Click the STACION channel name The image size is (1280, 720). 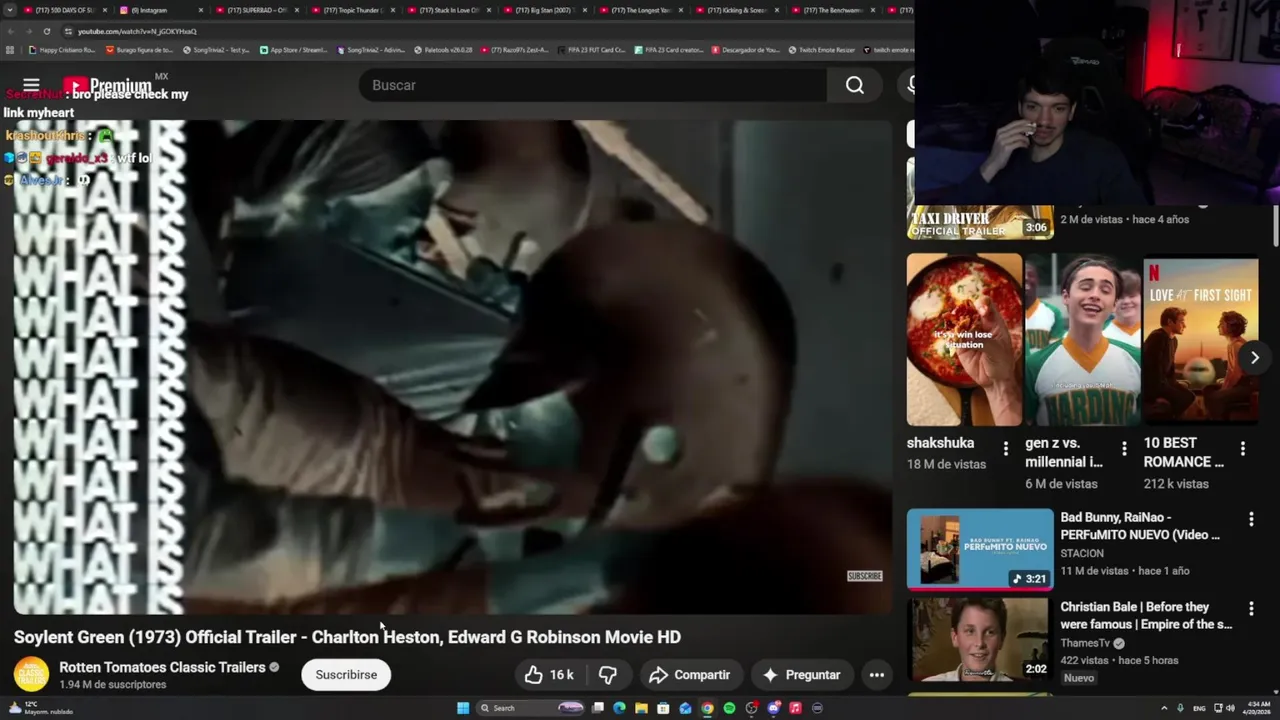point(1082,553)
